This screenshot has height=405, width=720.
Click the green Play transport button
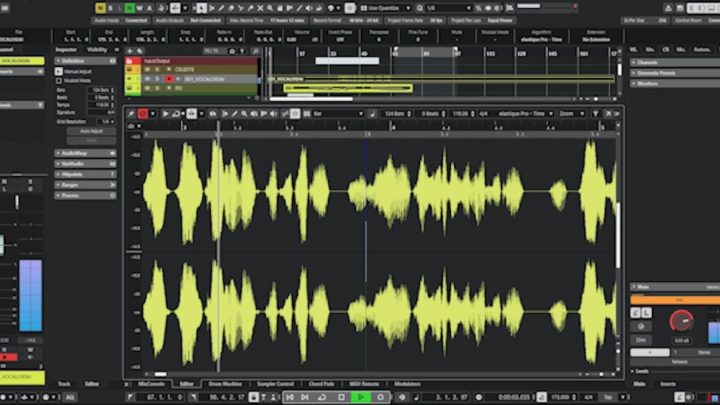pos(360,397)
